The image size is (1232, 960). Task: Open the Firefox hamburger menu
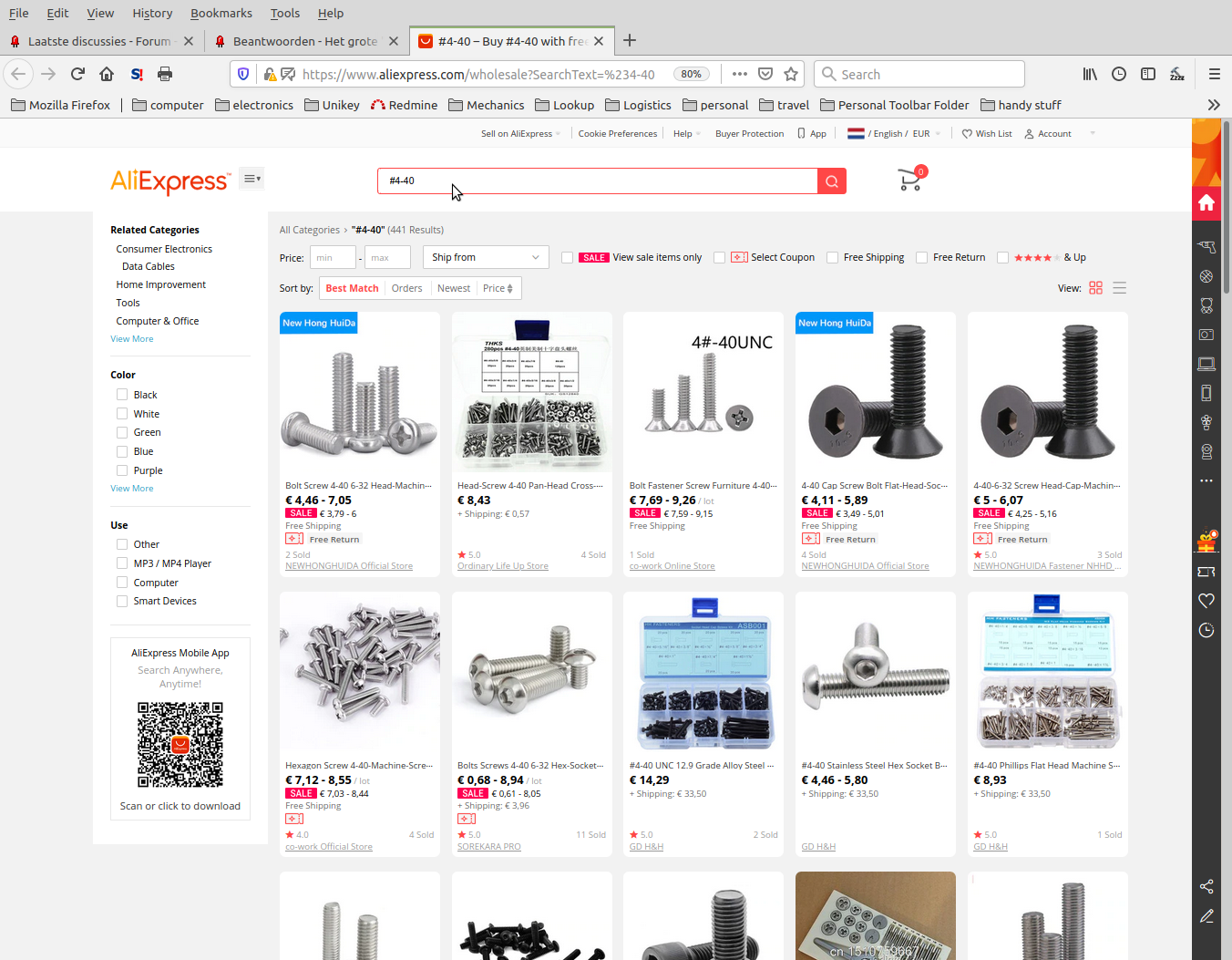click(1214, 74)
